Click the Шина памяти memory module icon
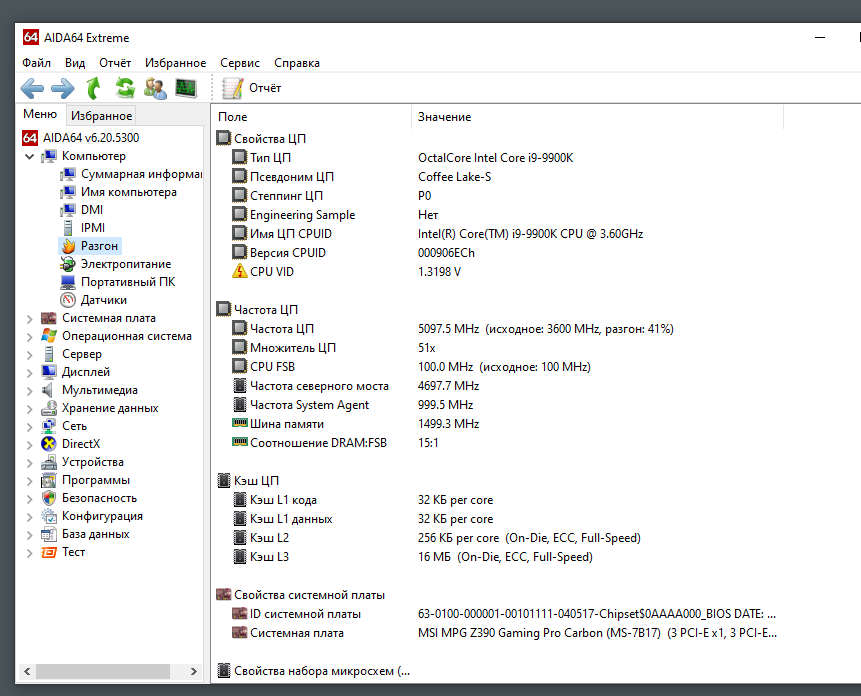Viewport: 861px width, 696px height. (x=239, y=423)
